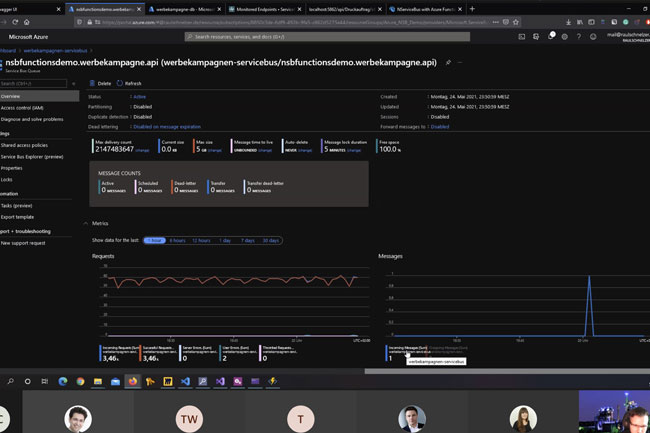The width and height of the screenshot is (650, 433).
Task: Open Access control (IAM)
Action: coord(22,108)
